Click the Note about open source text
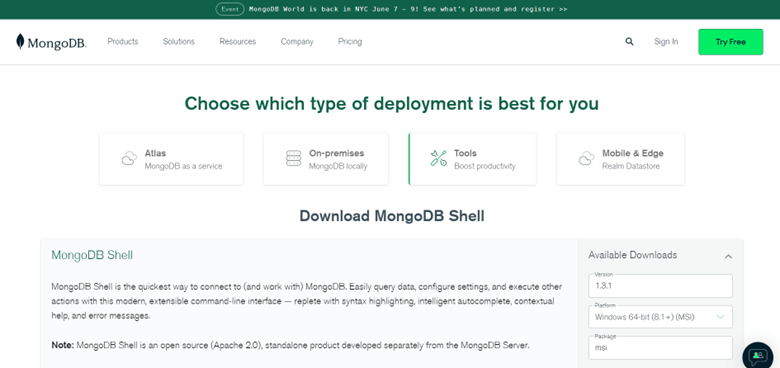 coord(291,345)
